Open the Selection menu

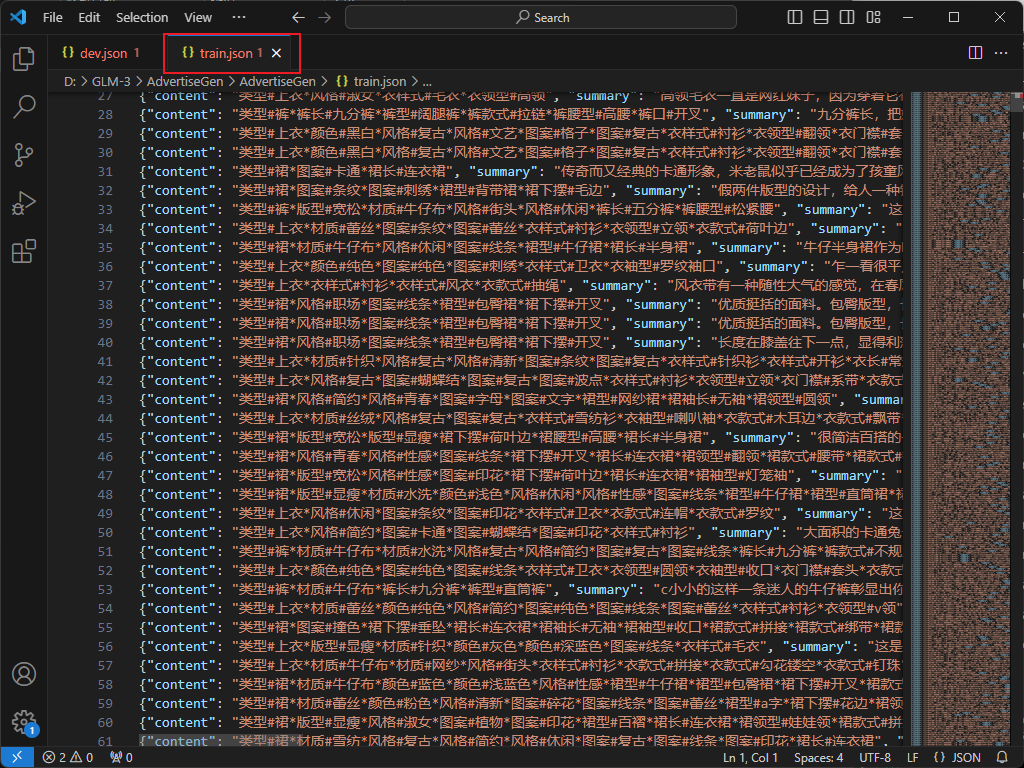coord(142,17)
